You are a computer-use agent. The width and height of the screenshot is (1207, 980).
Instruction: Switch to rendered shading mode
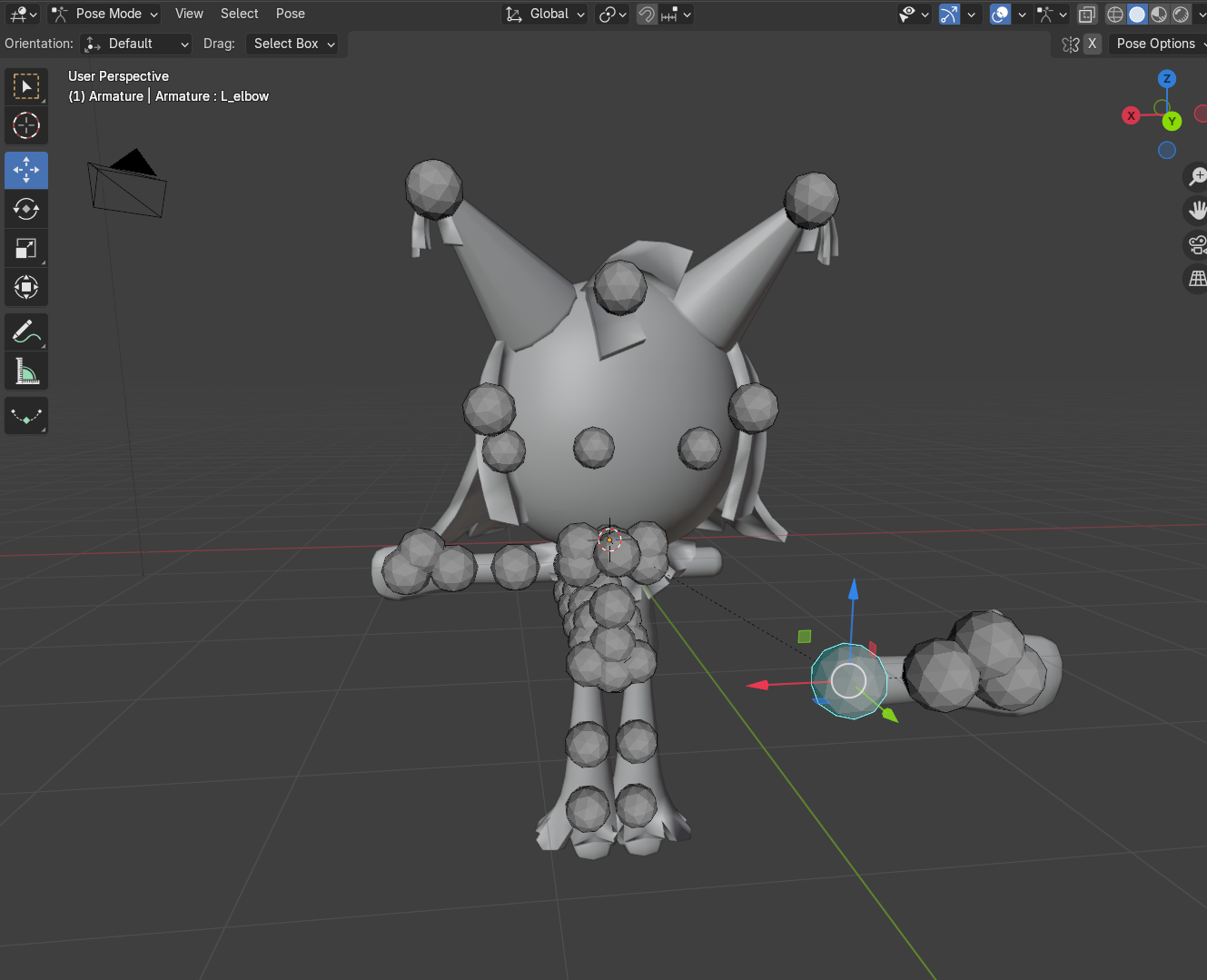tap(1181, 14)
